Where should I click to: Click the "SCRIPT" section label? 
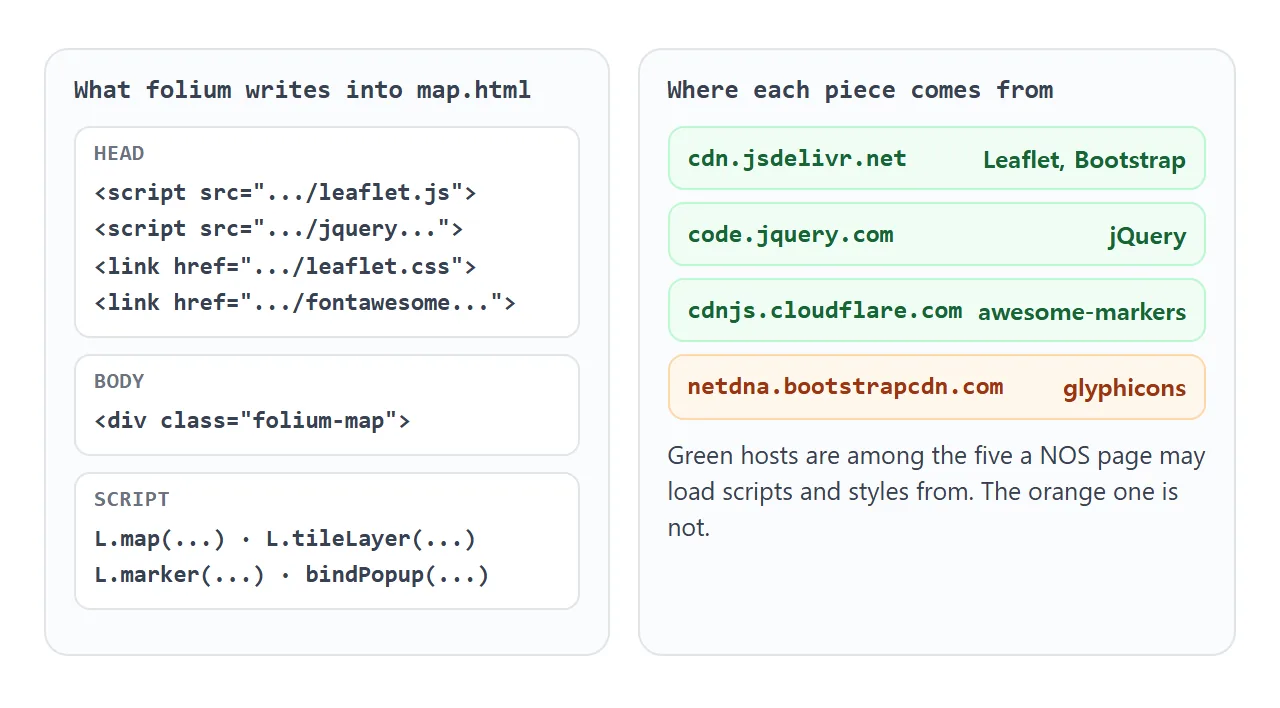tap(132, 499)
